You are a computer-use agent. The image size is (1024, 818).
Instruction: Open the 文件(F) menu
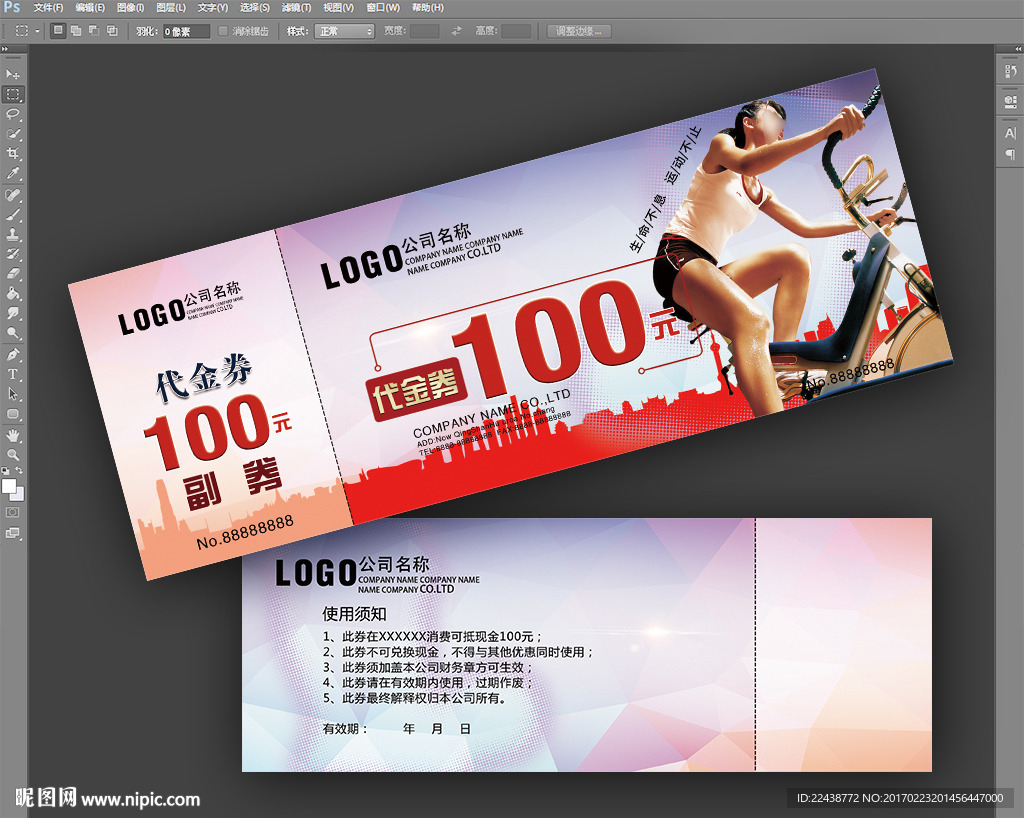coord(48,8)
